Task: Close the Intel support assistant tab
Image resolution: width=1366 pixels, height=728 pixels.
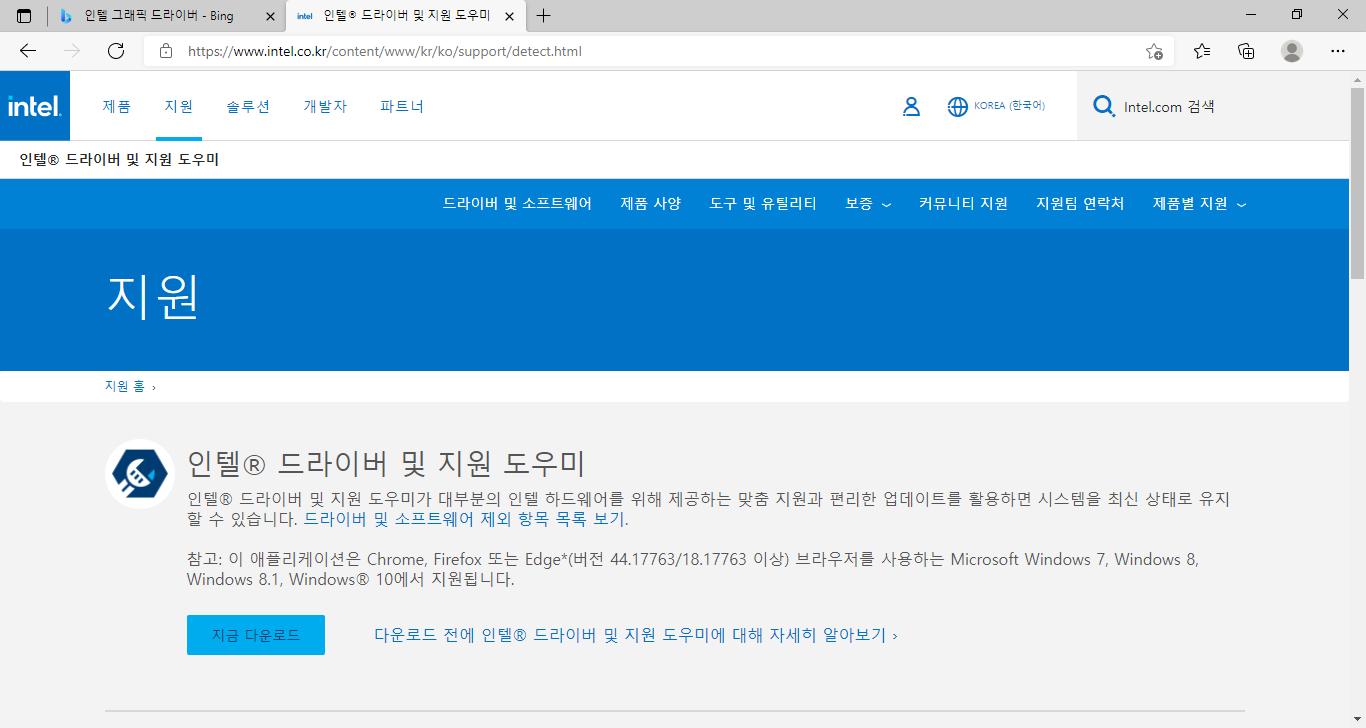Action: [x=510, y=16]
